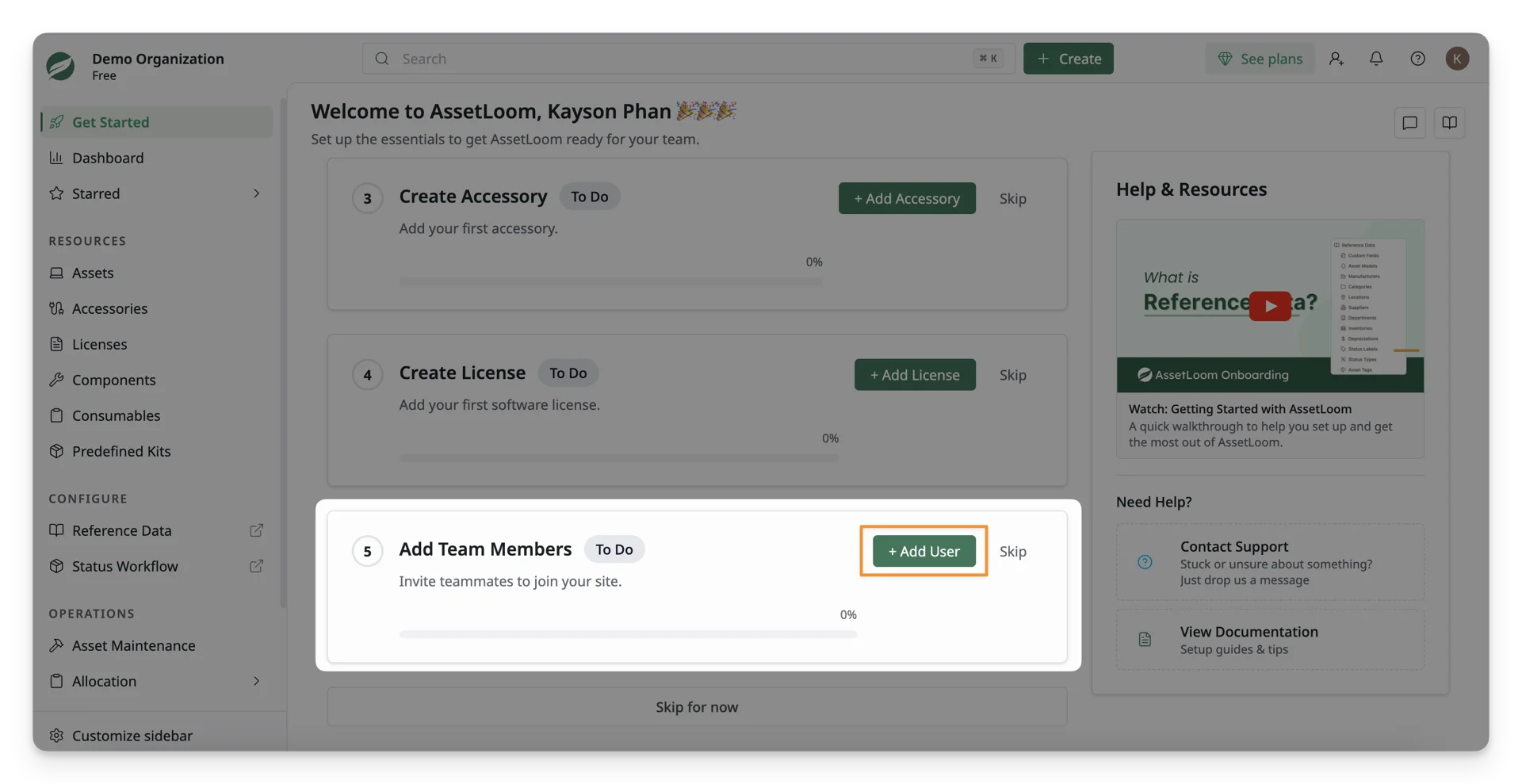Click the Search input field
The image size is (1522, 784).
[x=688, y=59]
